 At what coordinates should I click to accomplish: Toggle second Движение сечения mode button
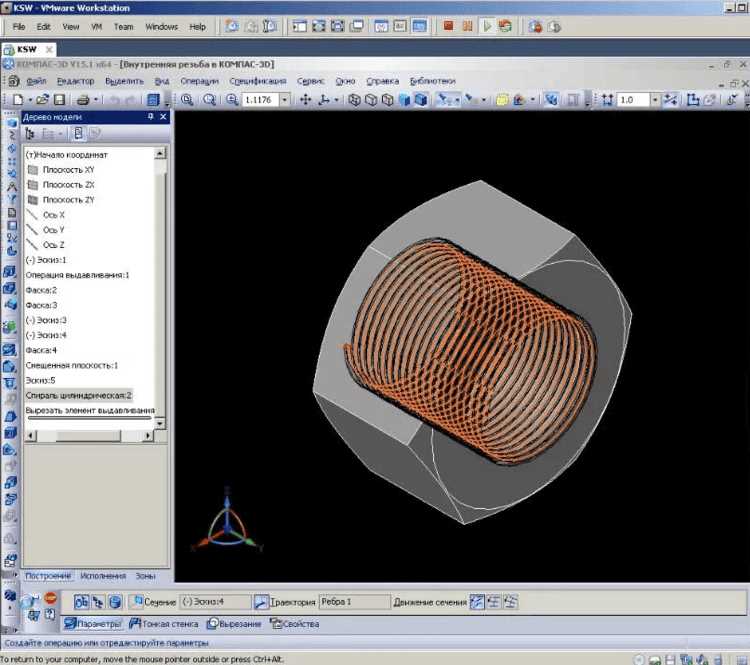[x=494, y=602]
